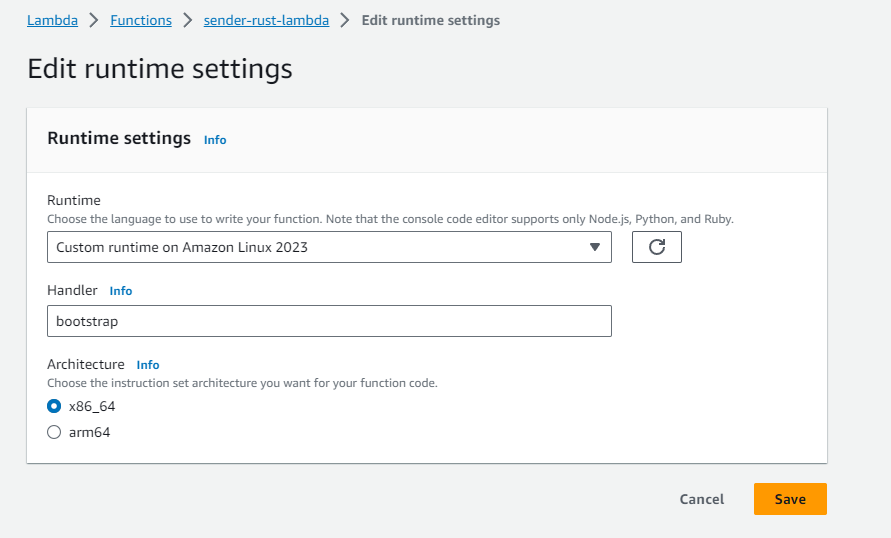Screen dimensions: 891x538
Task: Open the Functions breadcrumb link
Action: (141, 20)
